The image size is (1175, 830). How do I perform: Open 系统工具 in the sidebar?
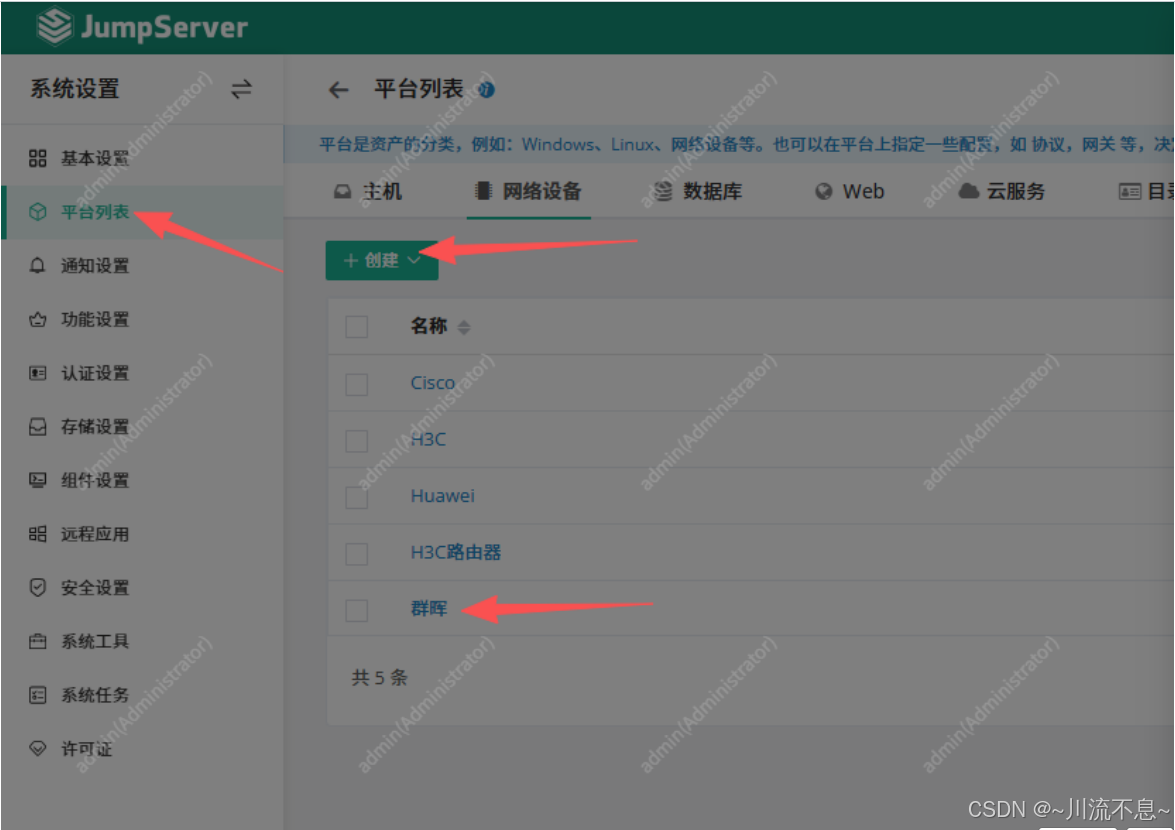coord(95,641)
